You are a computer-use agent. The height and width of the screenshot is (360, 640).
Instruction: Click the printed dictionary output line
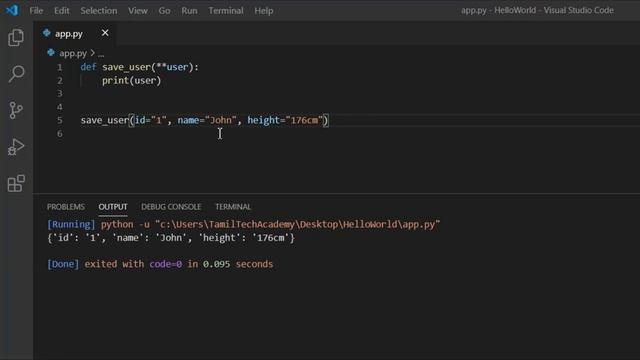coord(171,238)
